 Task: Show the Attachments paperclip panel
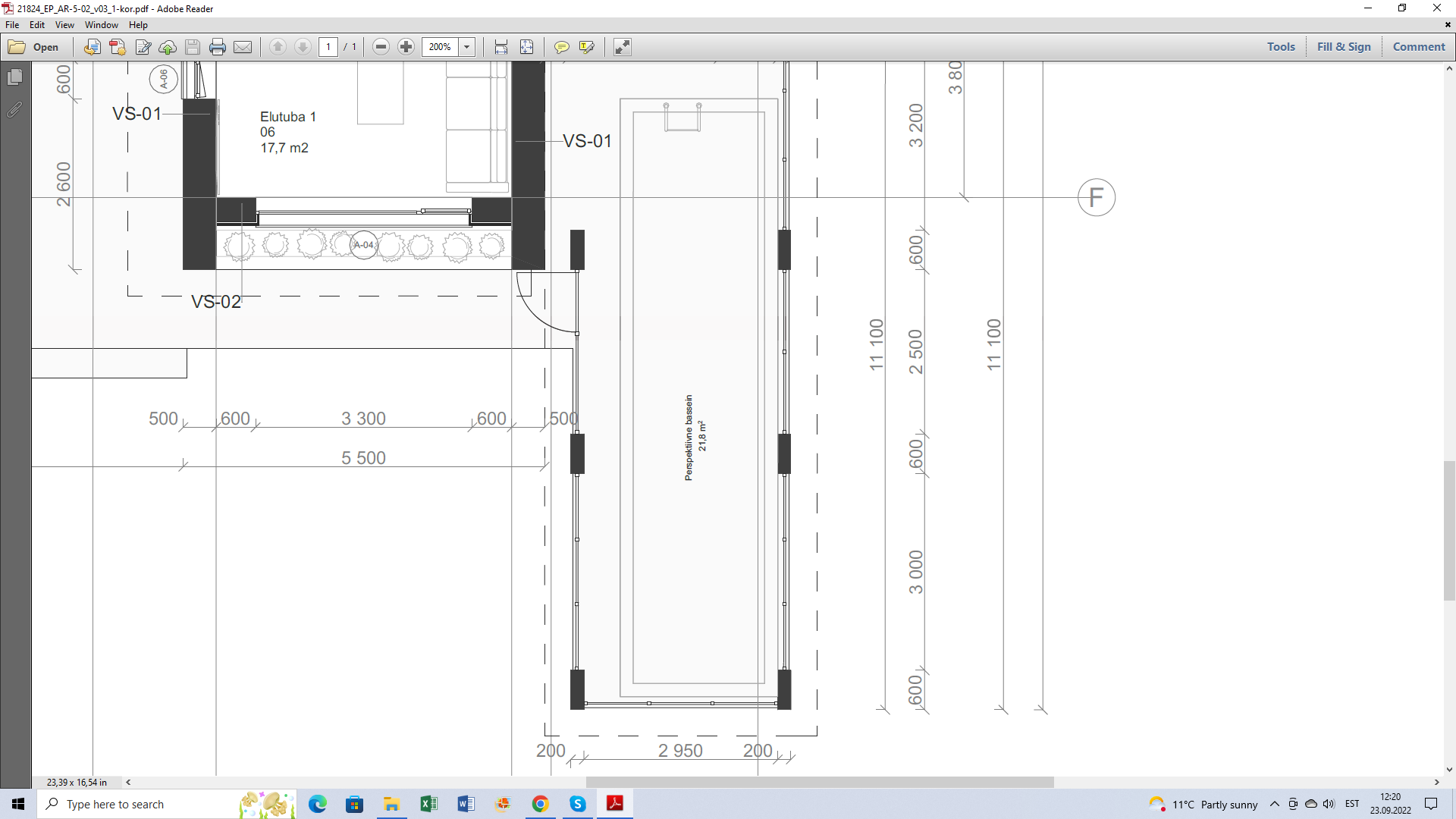[14, 110]
